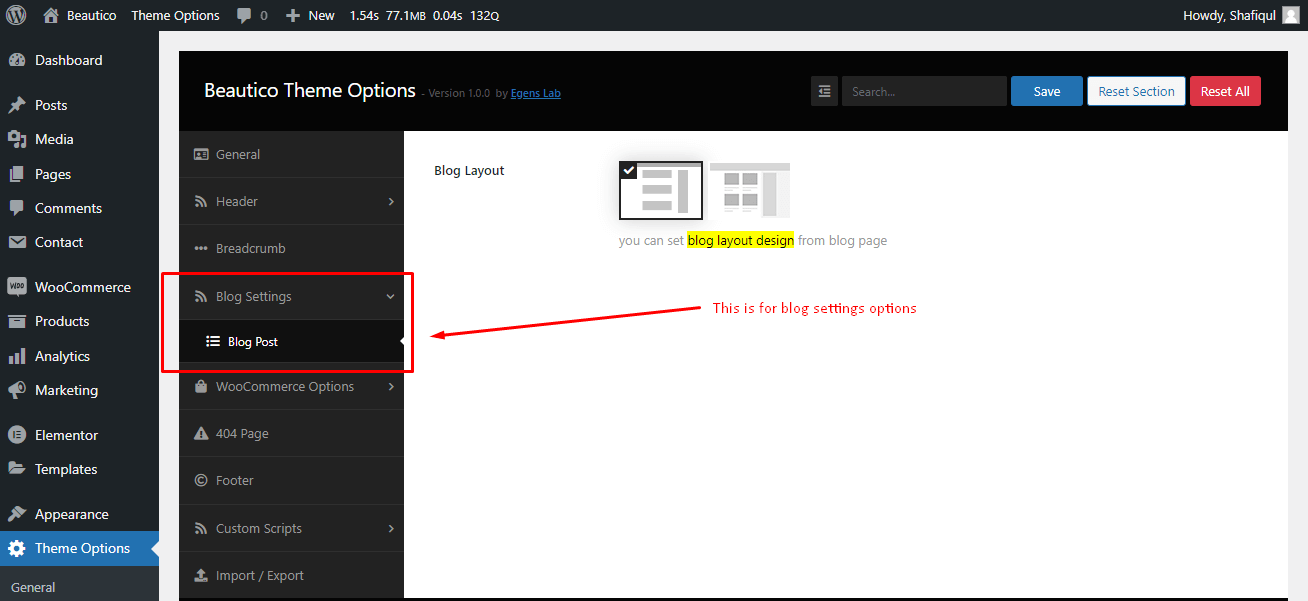This screenshot has width=1308, height=601.
Task: Open the Import / Export section
Action: click(x=291, y=575)
